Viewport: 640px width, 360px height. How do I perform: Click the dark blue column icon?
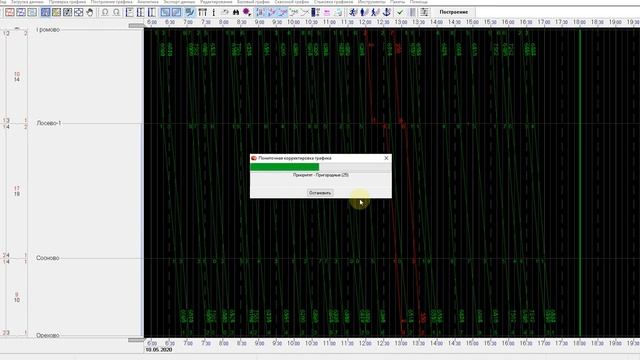315,12
